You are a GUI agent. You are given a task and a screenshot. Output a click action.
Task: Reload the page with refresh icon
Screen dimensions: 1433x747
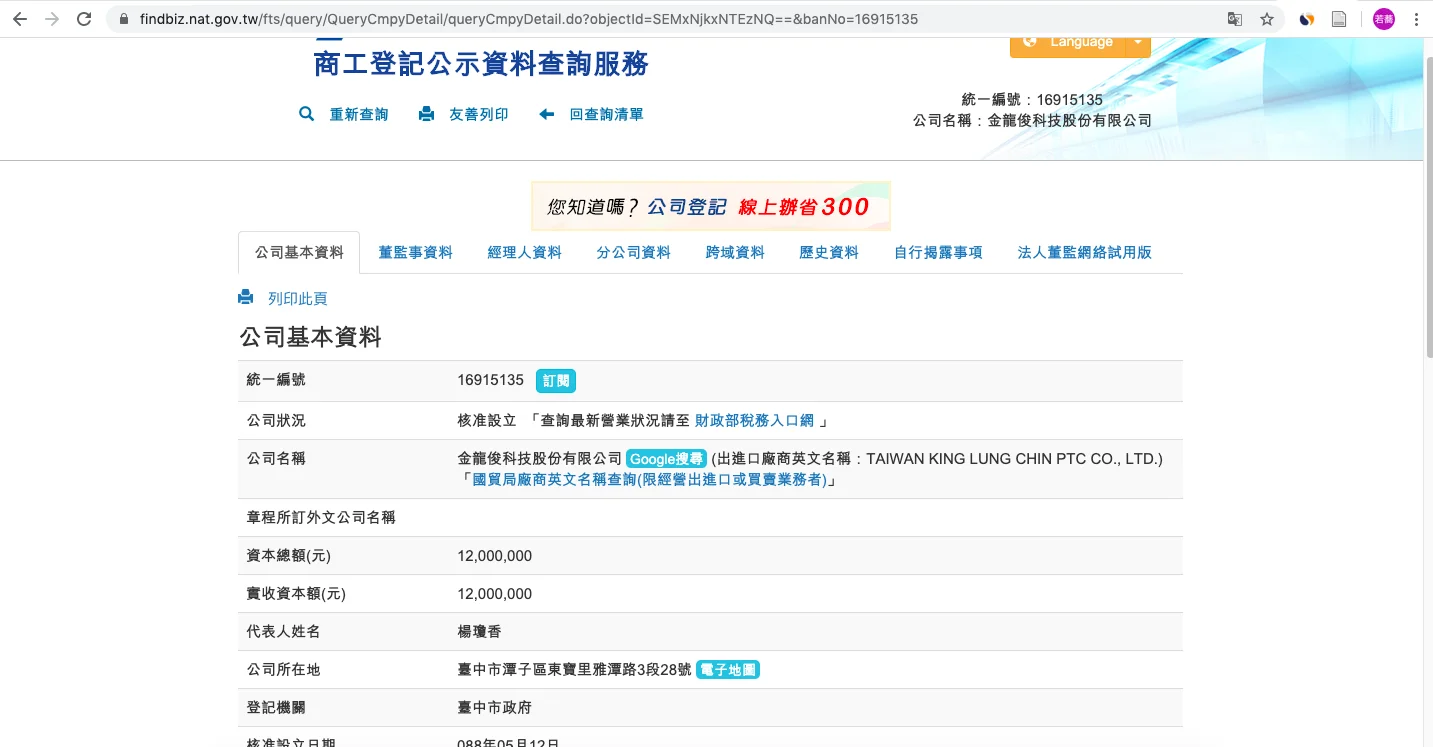tap(84, 19)
